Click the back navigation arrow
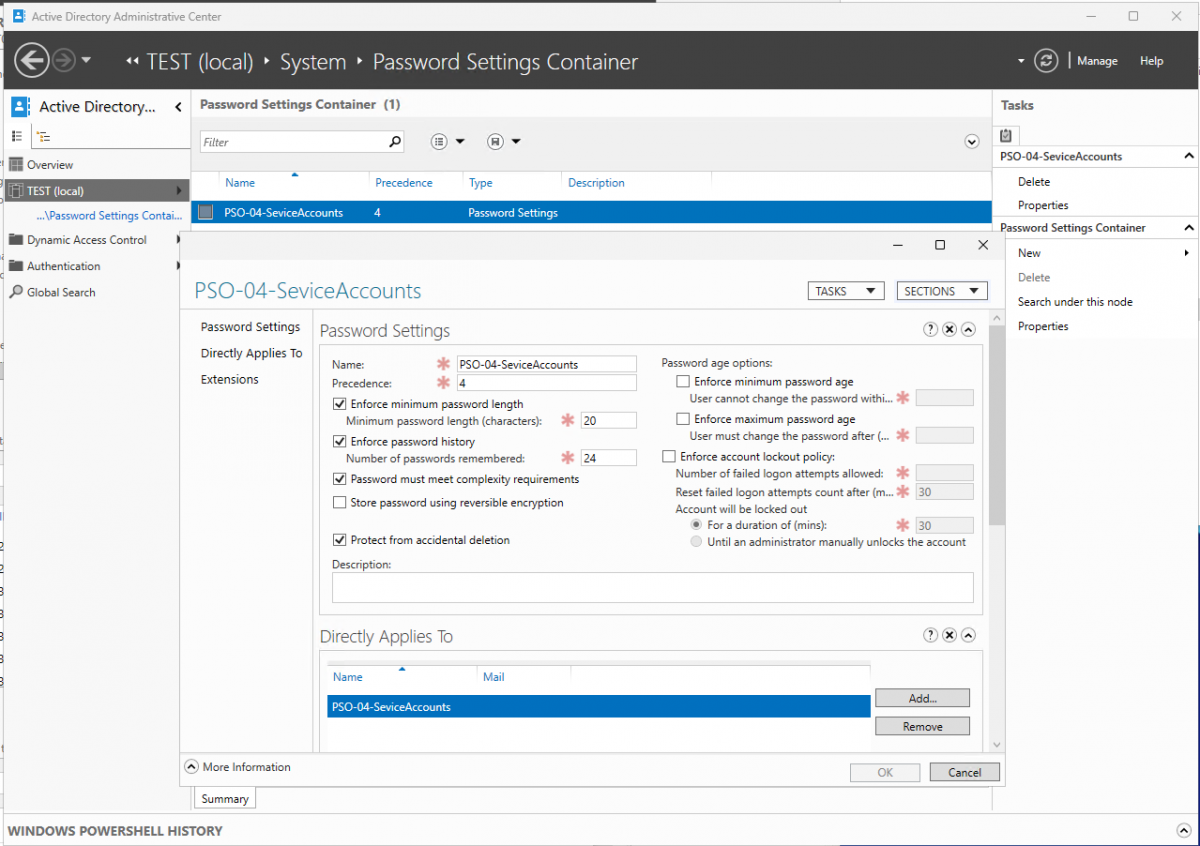The image size is (1200, 846). click(32, 61)
